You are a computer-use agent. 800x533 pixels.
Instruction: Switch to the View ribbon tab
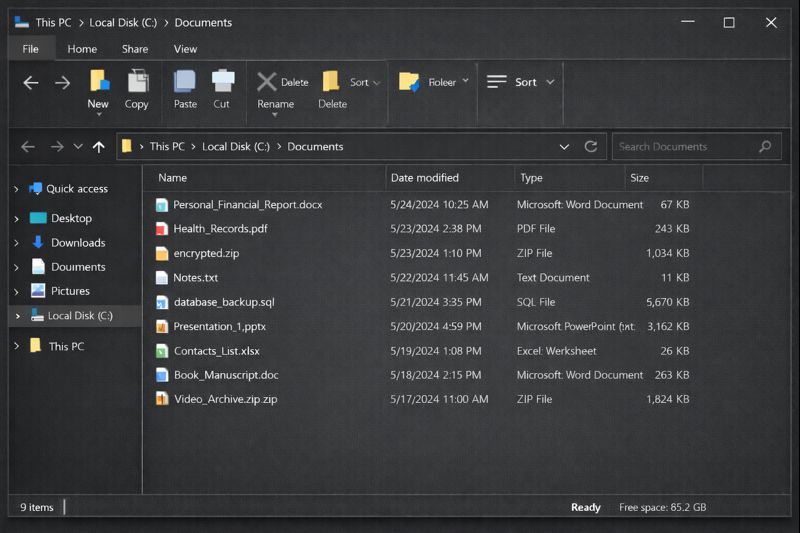tap(185, 49)
